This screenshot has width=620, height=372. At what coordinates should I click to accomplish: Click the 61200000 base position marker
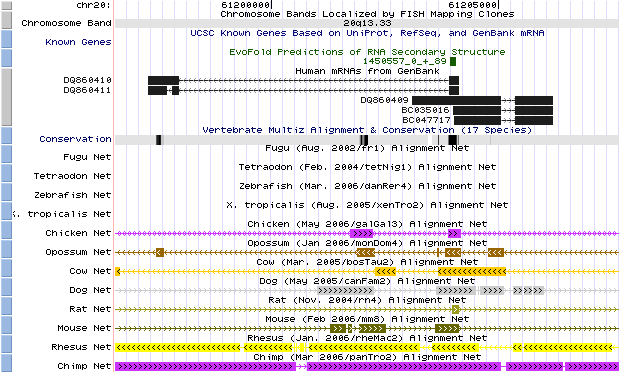click(246, 5)
